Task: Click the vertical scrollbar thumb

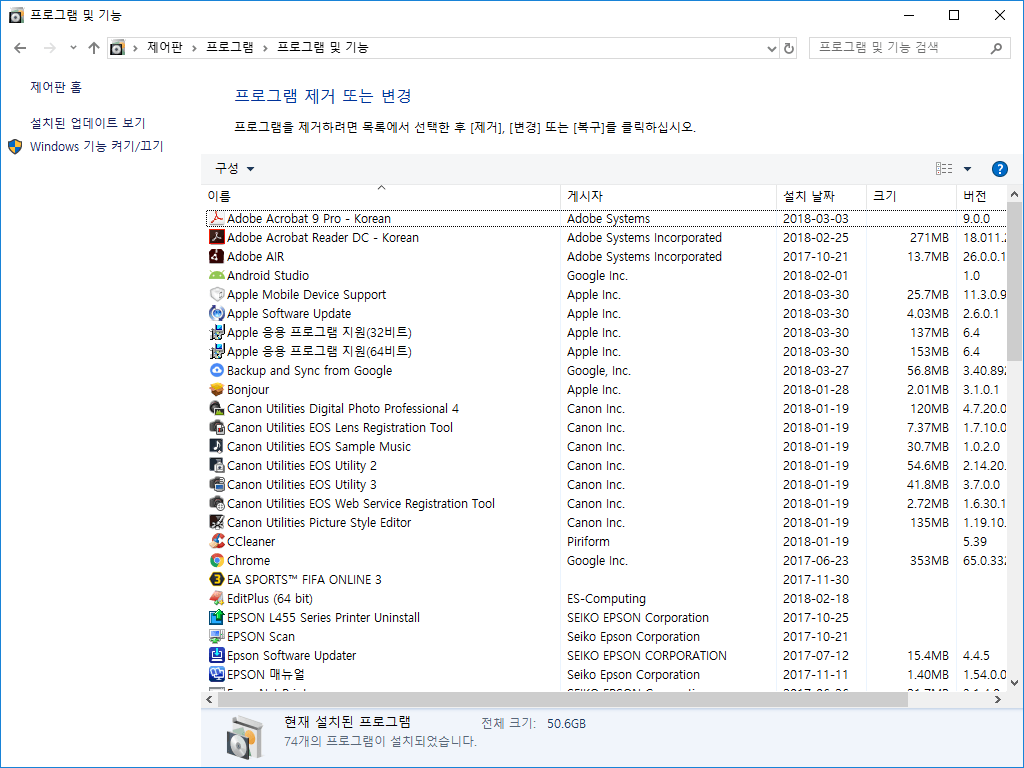Action: (1014, 281)
